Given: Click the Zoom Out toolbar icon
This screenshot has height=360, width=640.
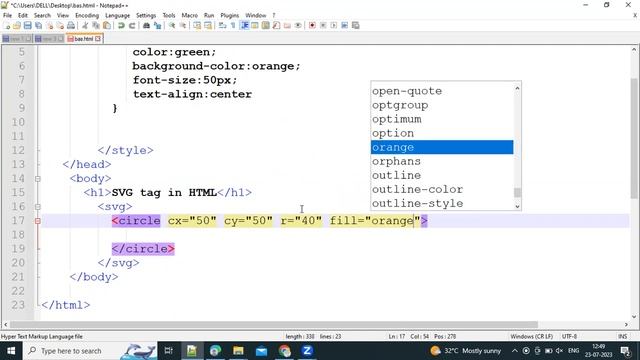Looking at the screenshot, I should coord(182,25).
